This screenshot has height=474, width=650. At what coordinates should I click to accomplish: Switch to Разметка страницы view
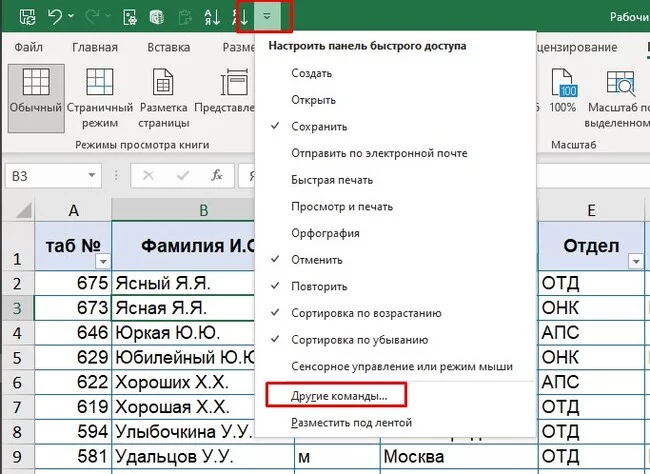pos(163,98)
